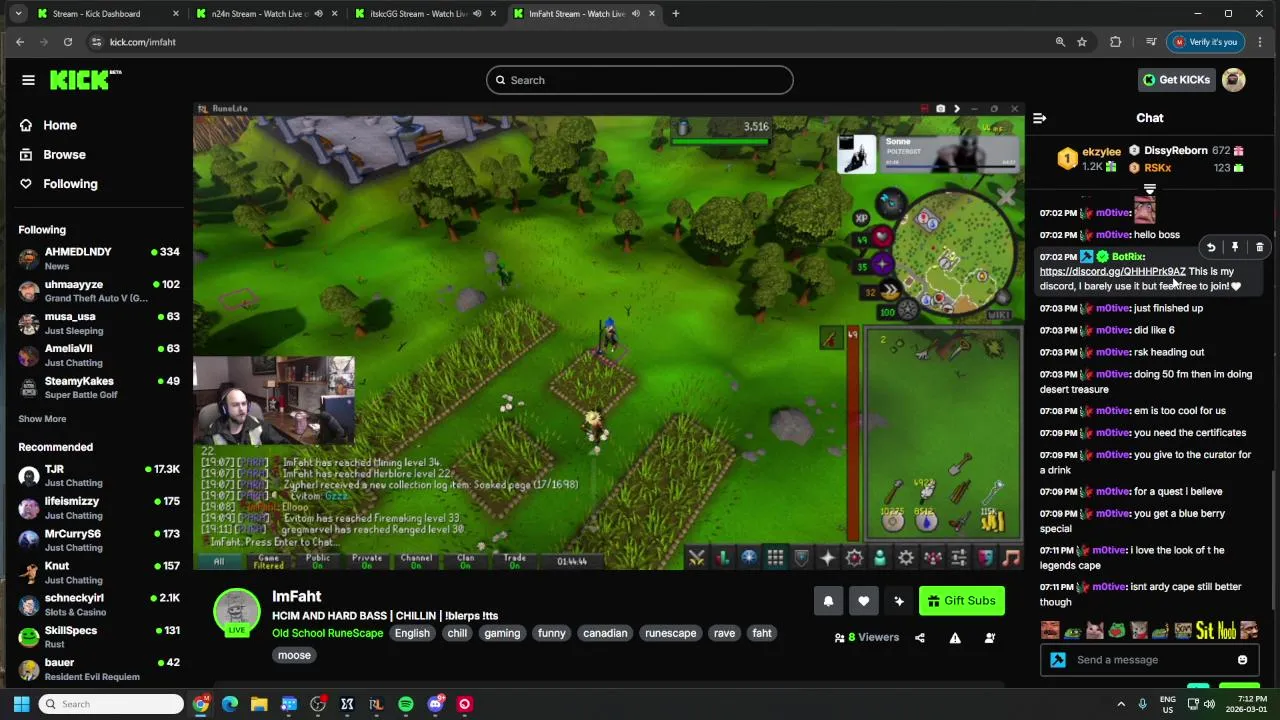Open the Spellbook tab in game

click(854, 558)
